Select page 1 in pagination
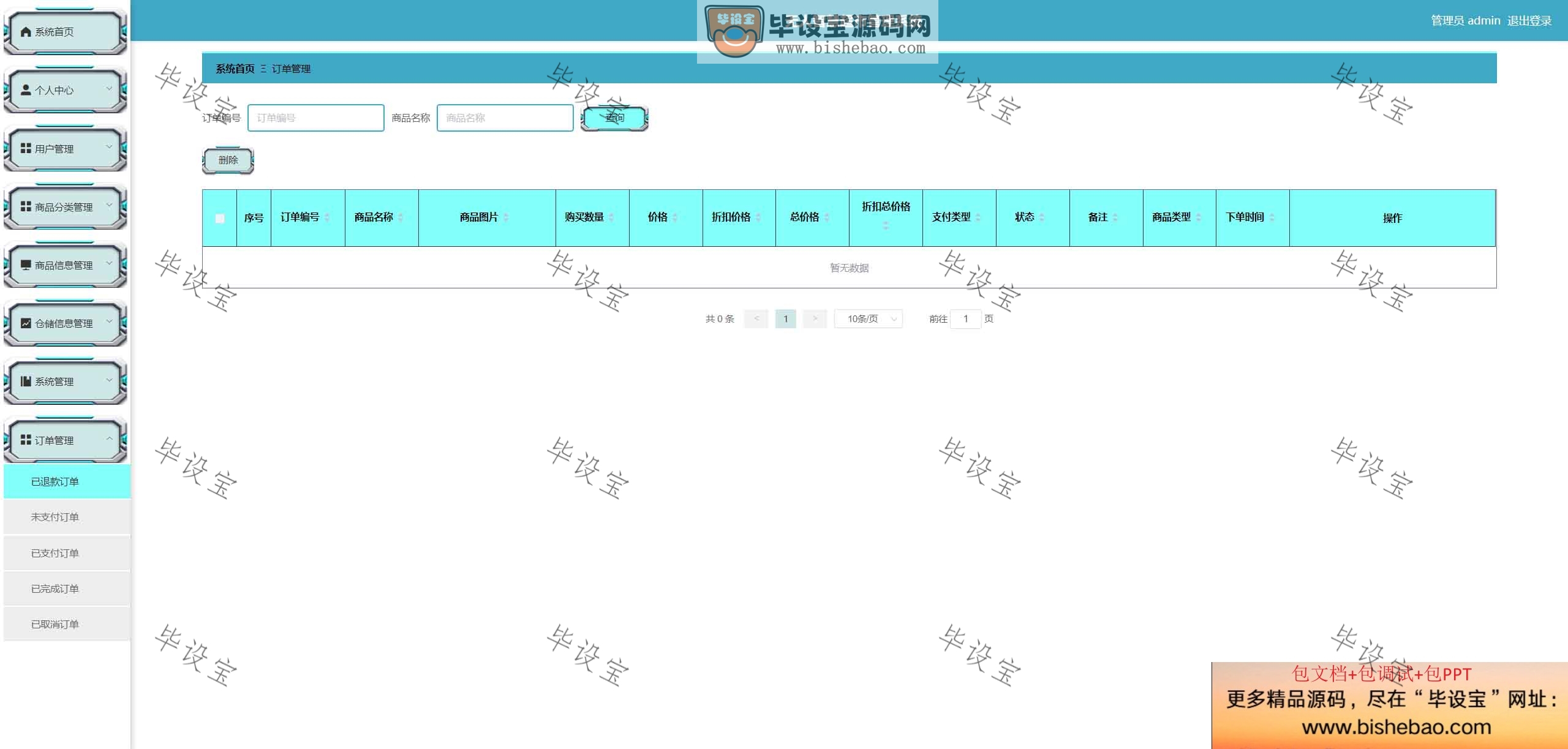Viewport: 1568px width, 749px height. pyautogui.click(x=786, y=318)
